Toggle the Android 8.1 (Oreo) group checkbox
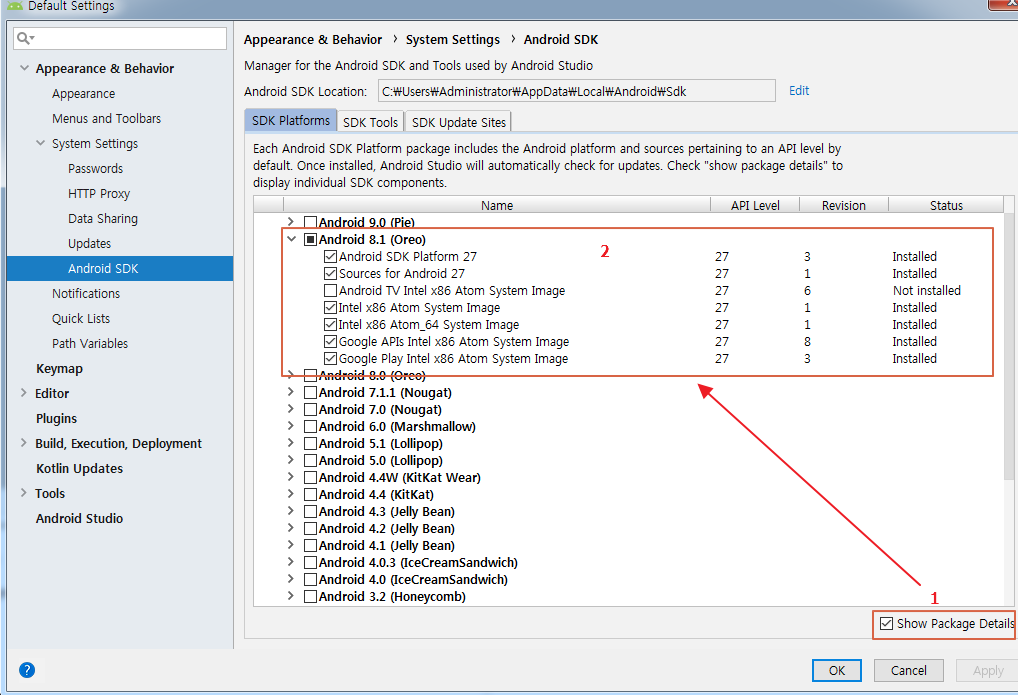This screenshot has height=695, width=1018. pos(310,240)
